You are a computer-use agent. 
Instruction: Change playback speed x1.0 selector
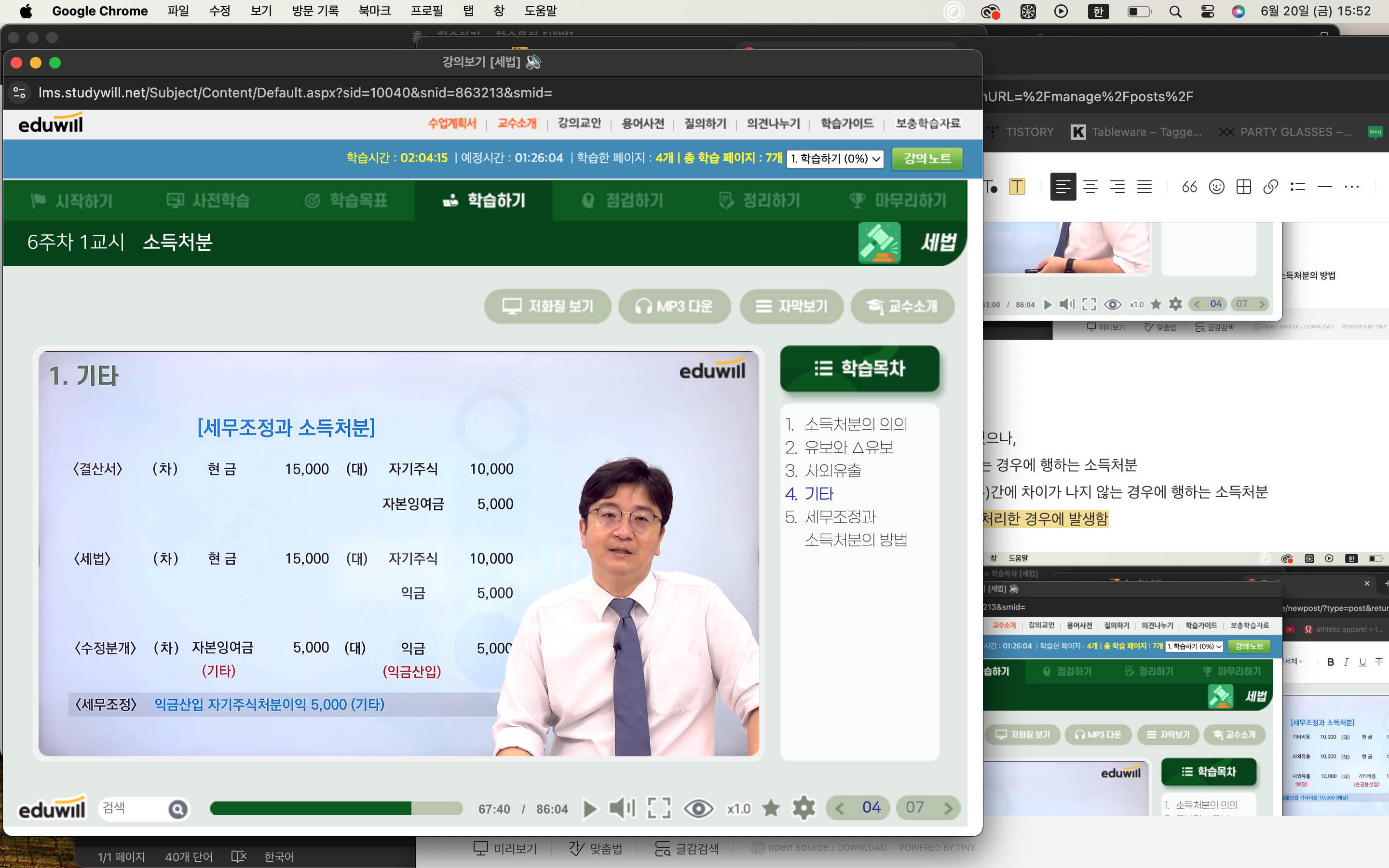(x=738, y=808)
